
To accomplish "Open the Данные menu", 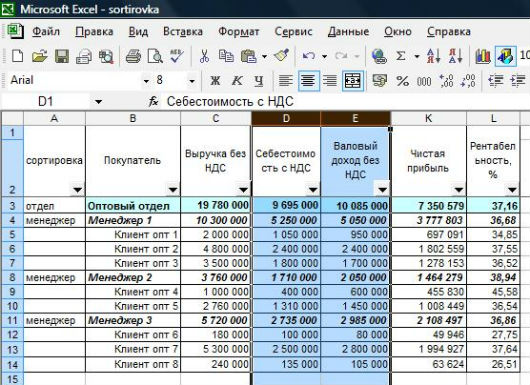I will [x=348, y=31].
